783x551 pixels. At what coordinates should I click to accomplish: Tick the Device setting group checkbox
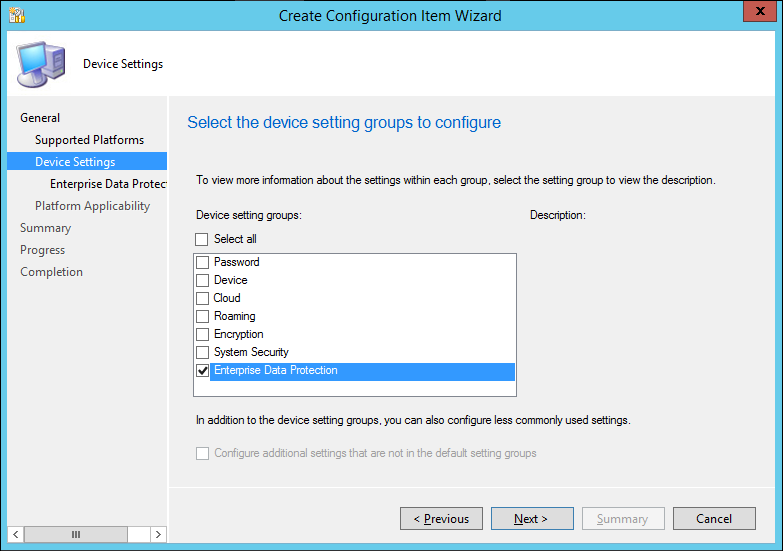(203, 280)
